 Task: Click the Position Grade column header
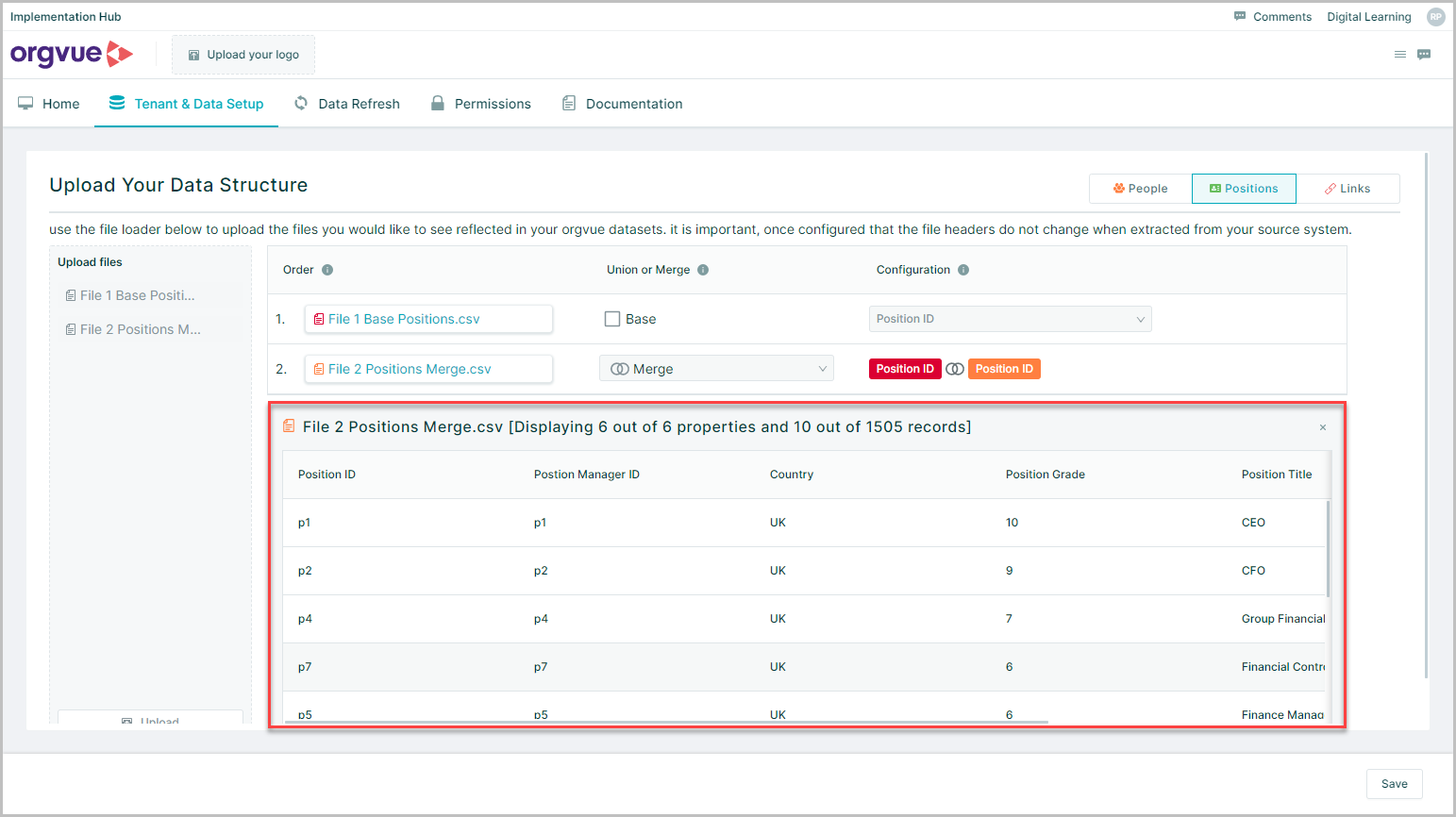(x=1046, y=475)
